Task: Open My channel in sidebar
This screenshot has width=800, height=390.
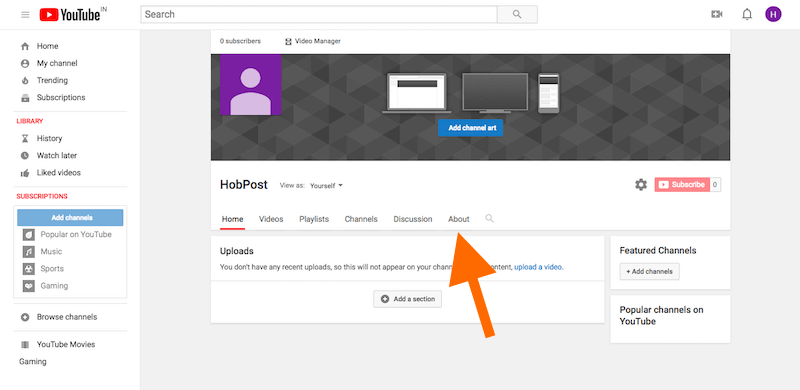Action: [x=57, y=63]
